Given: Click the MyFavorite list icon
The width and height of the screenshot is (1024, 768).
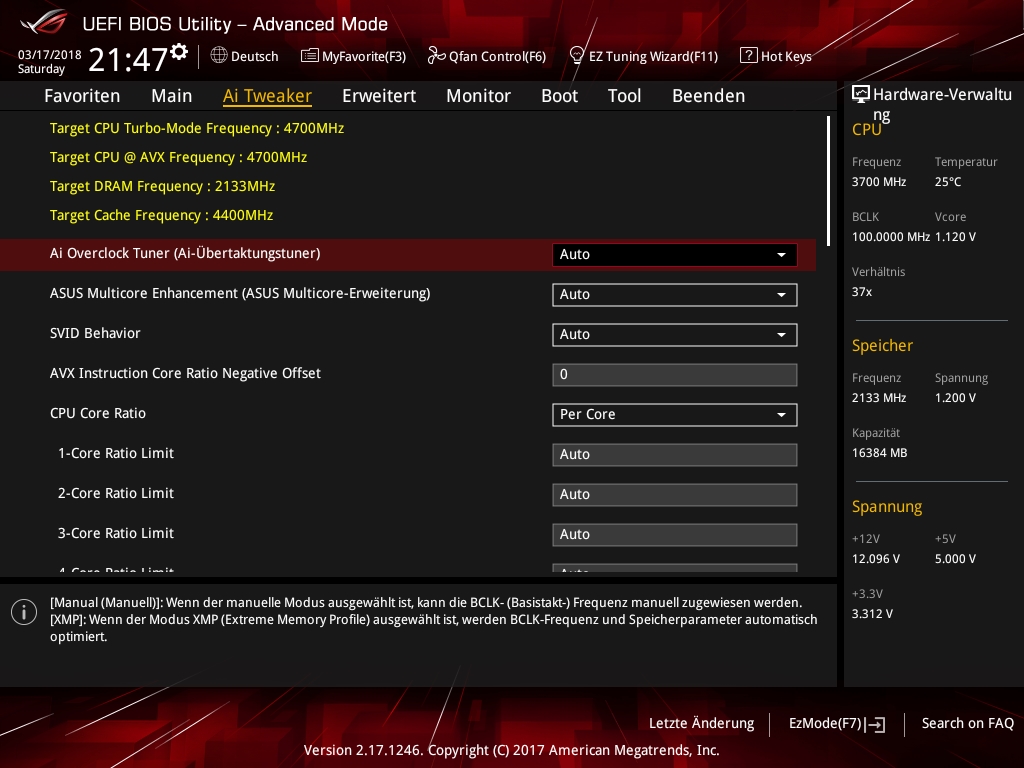Looking at the screenshot, I should [310, 56].
